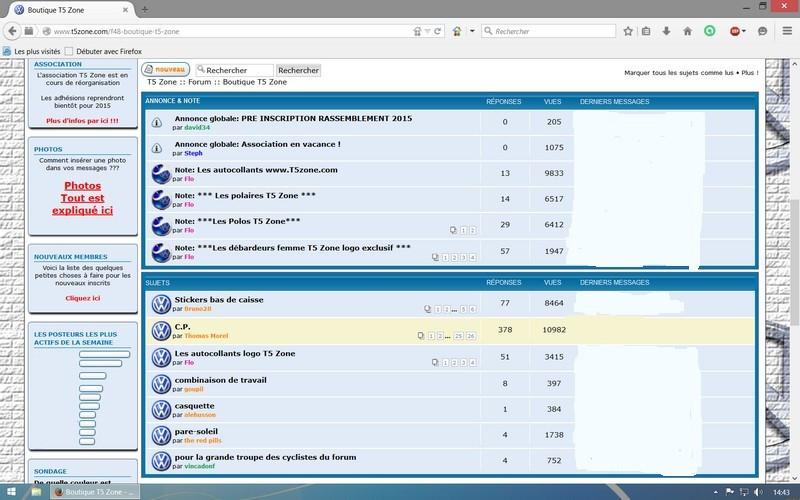This screenshot has height=500, width=800.
Task: Click the address bar history dropdown arrow
Action: (x=428, y=31)
